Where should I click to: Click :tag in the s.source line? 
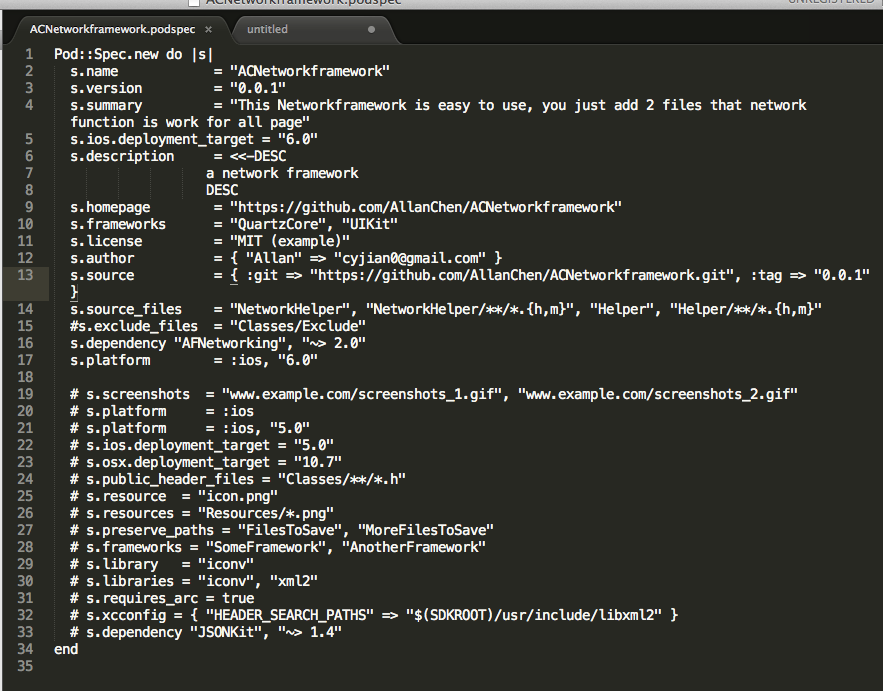[766, 275]
